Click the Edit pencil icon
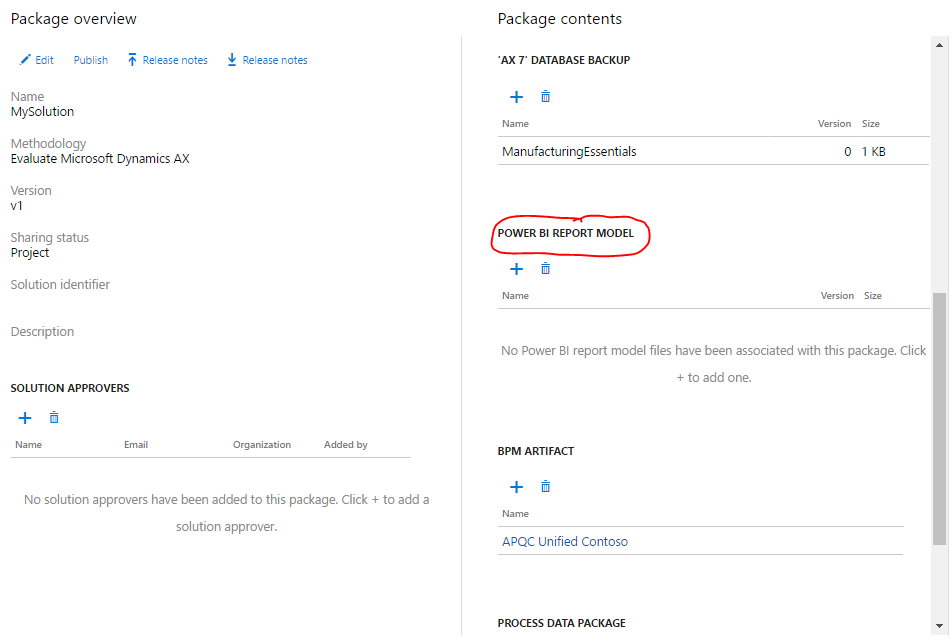 25,60
